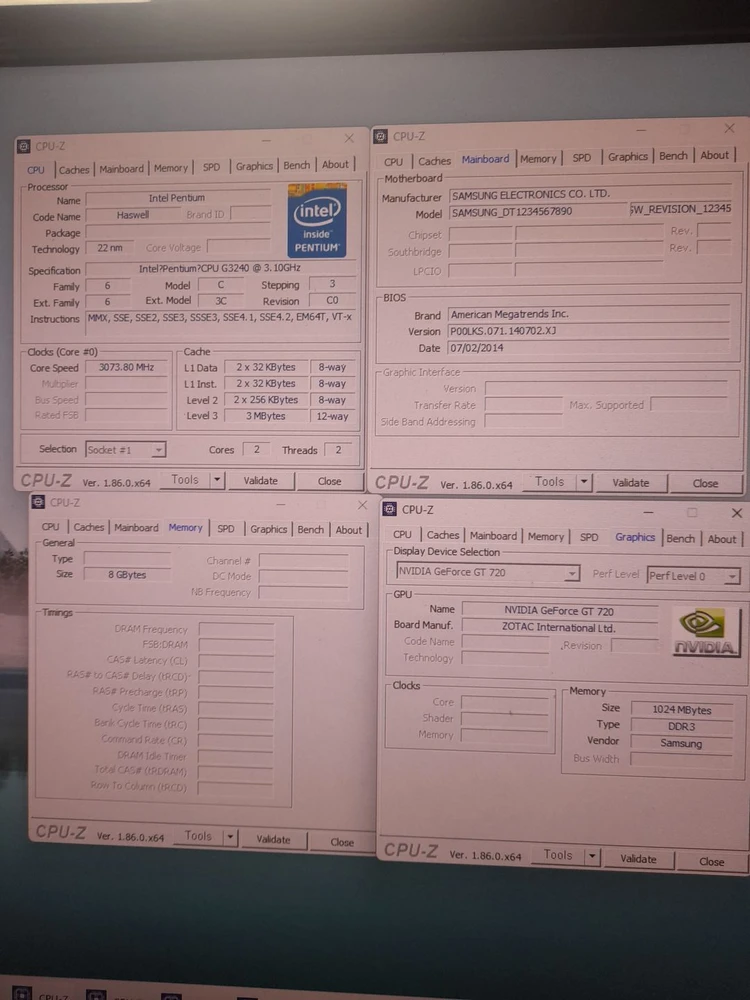Click BIOS Version field P00LKS.071.140702.XJ
Viewport: 750px width, 1000px height.
pos(589,331)
